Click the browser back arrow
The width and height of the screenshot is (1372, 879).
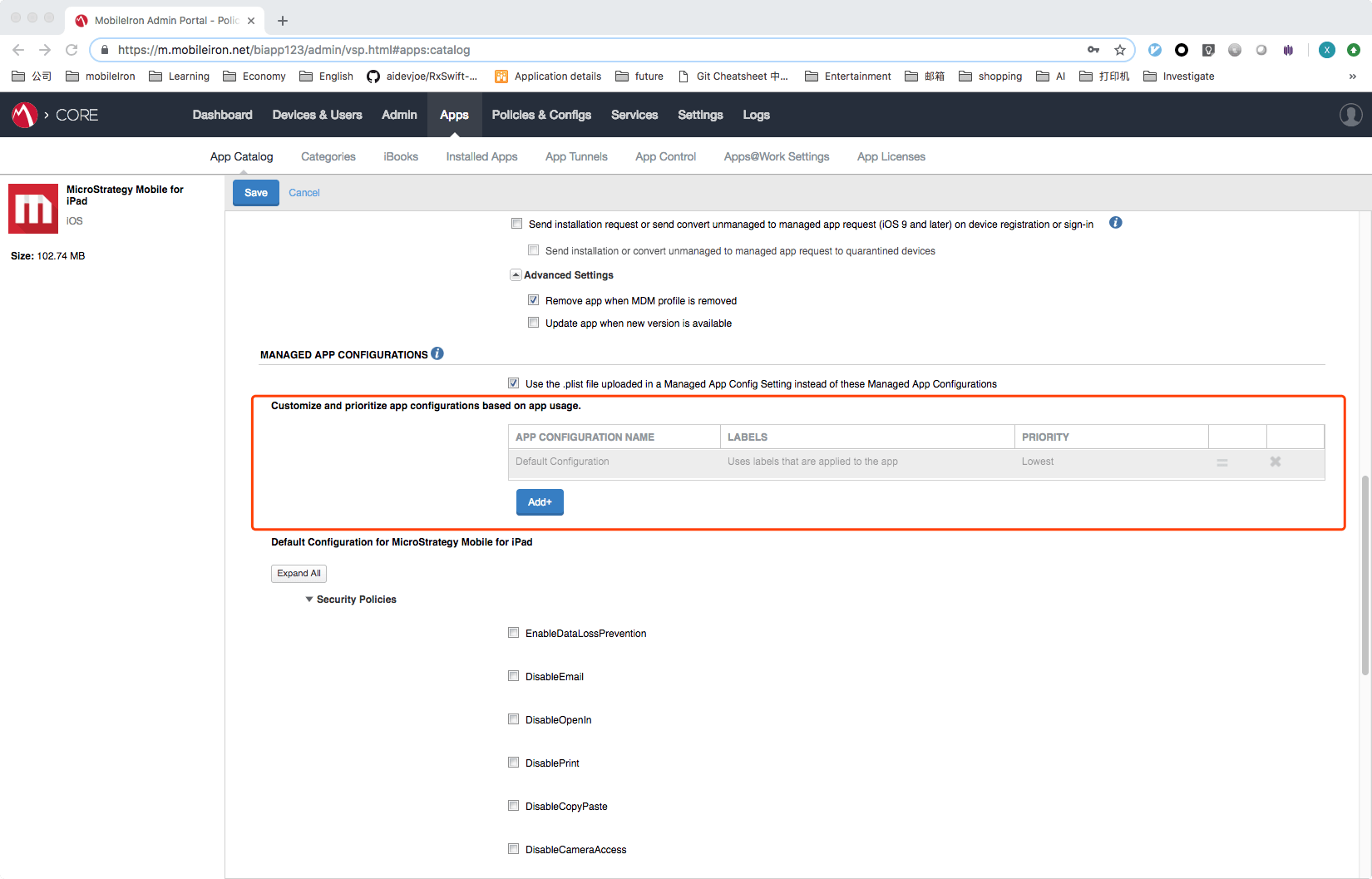(18, 50)
